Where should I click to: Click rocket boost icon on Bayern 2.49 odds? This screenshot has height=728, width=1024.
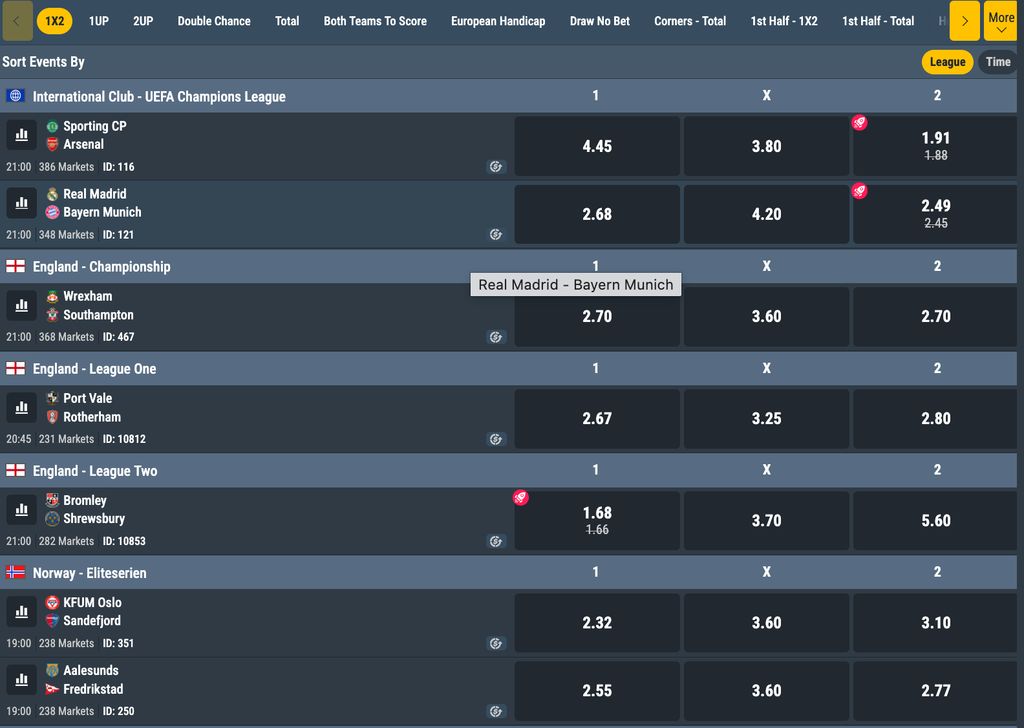tap(859, 191)
